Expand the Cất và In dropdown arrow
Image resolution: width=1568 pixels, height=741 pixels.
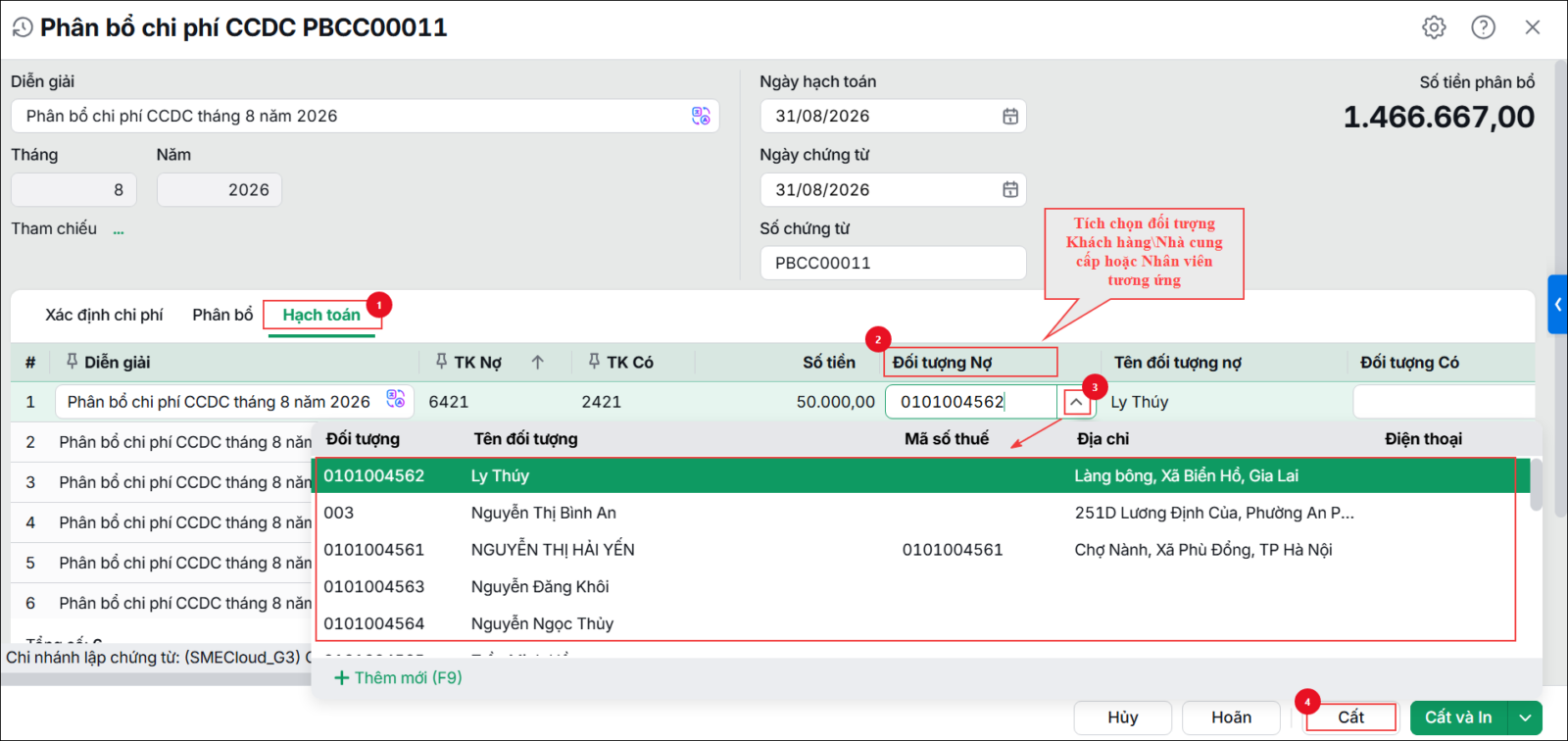1525,717
